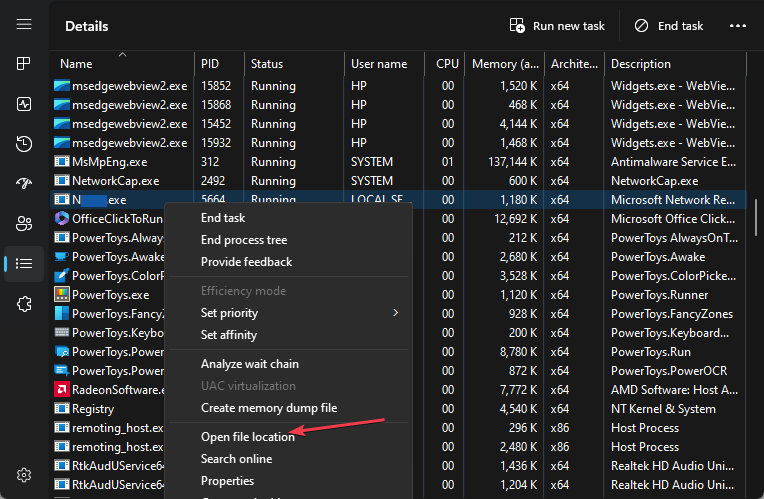Click the 137,144 K memory value

[x=513, y=162]
